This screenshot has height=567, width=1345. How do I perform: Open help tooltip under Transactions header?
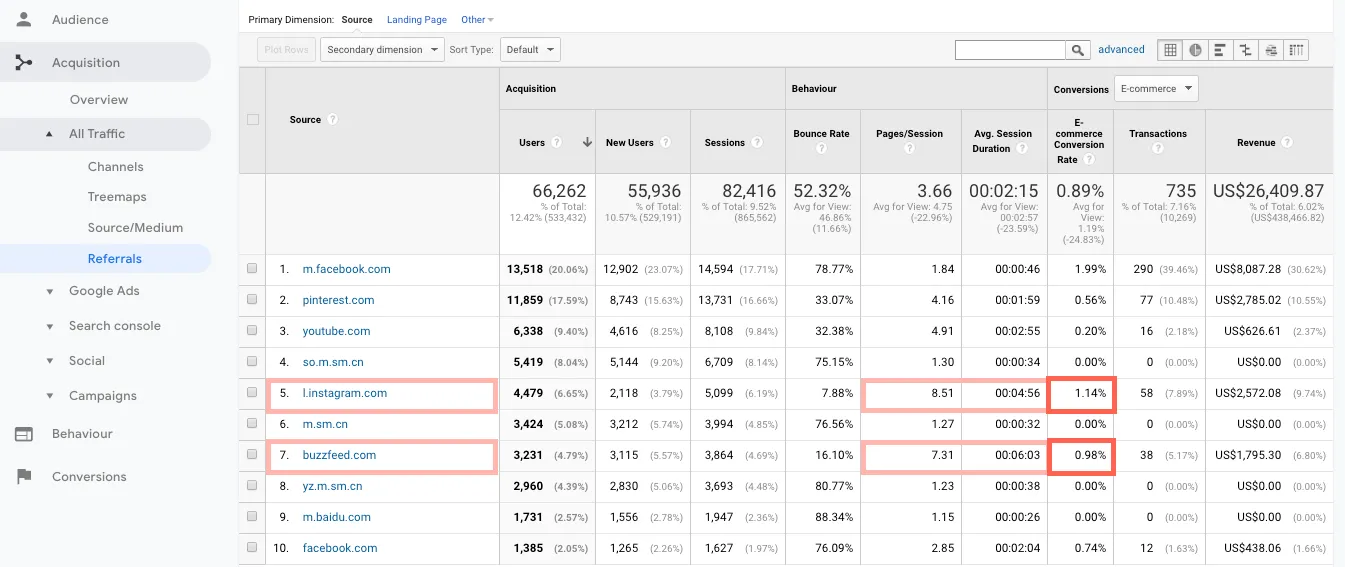[1157, 149]
